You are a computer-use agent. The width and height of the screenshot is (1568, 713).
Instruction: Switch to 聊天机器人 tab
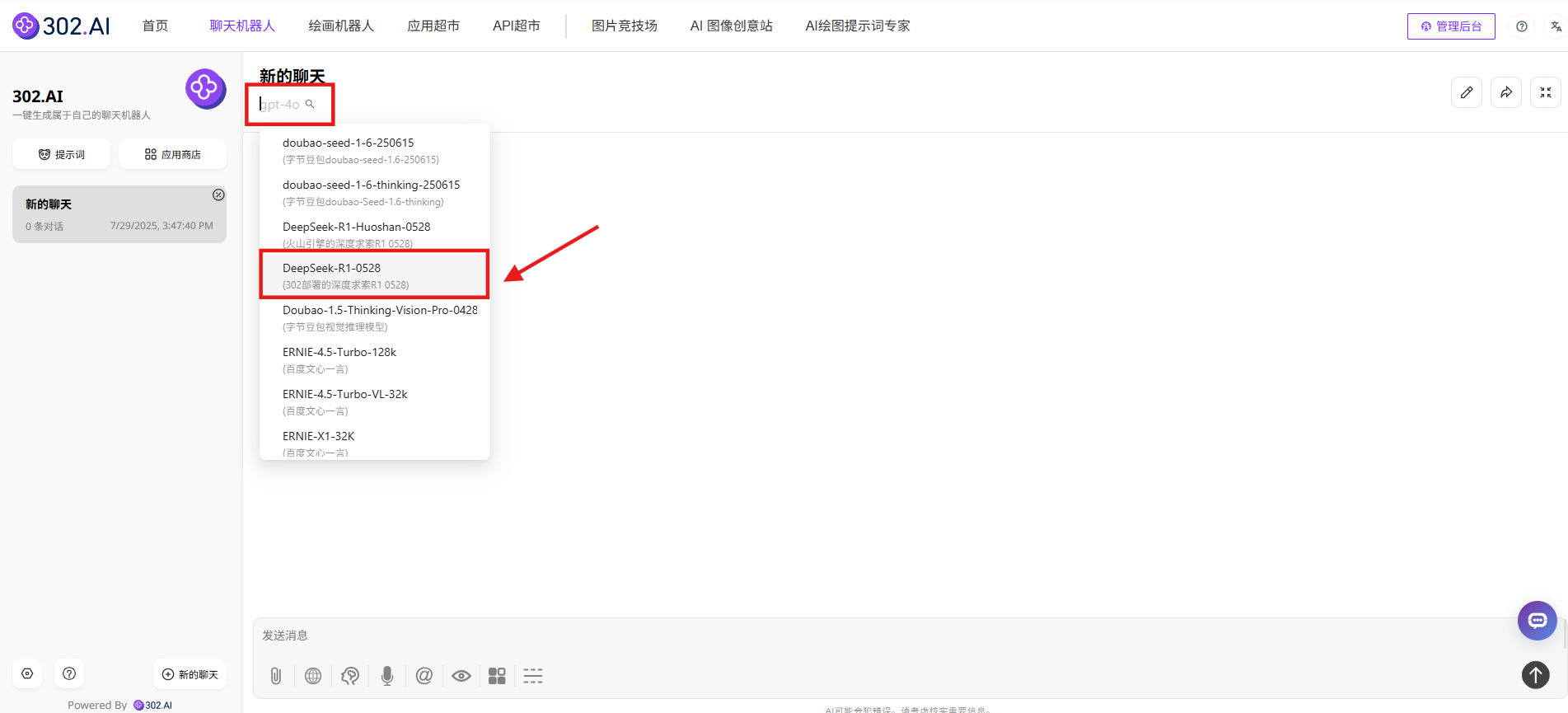[242, 26]
